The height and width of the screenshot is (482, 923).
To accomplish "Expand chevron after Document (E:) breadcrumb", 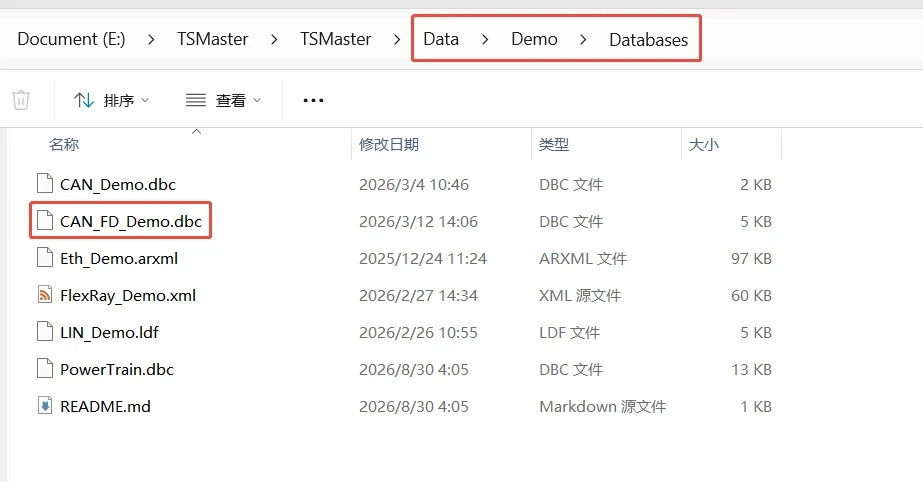I will 151,39.
